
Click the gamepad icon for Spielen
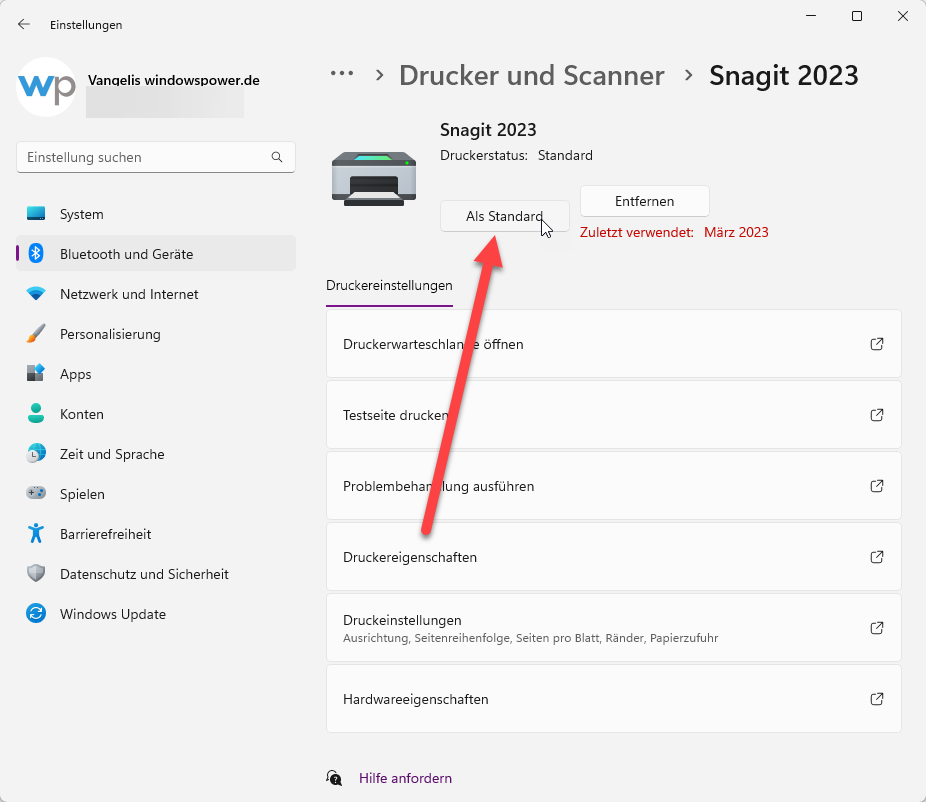coord(36,493)
